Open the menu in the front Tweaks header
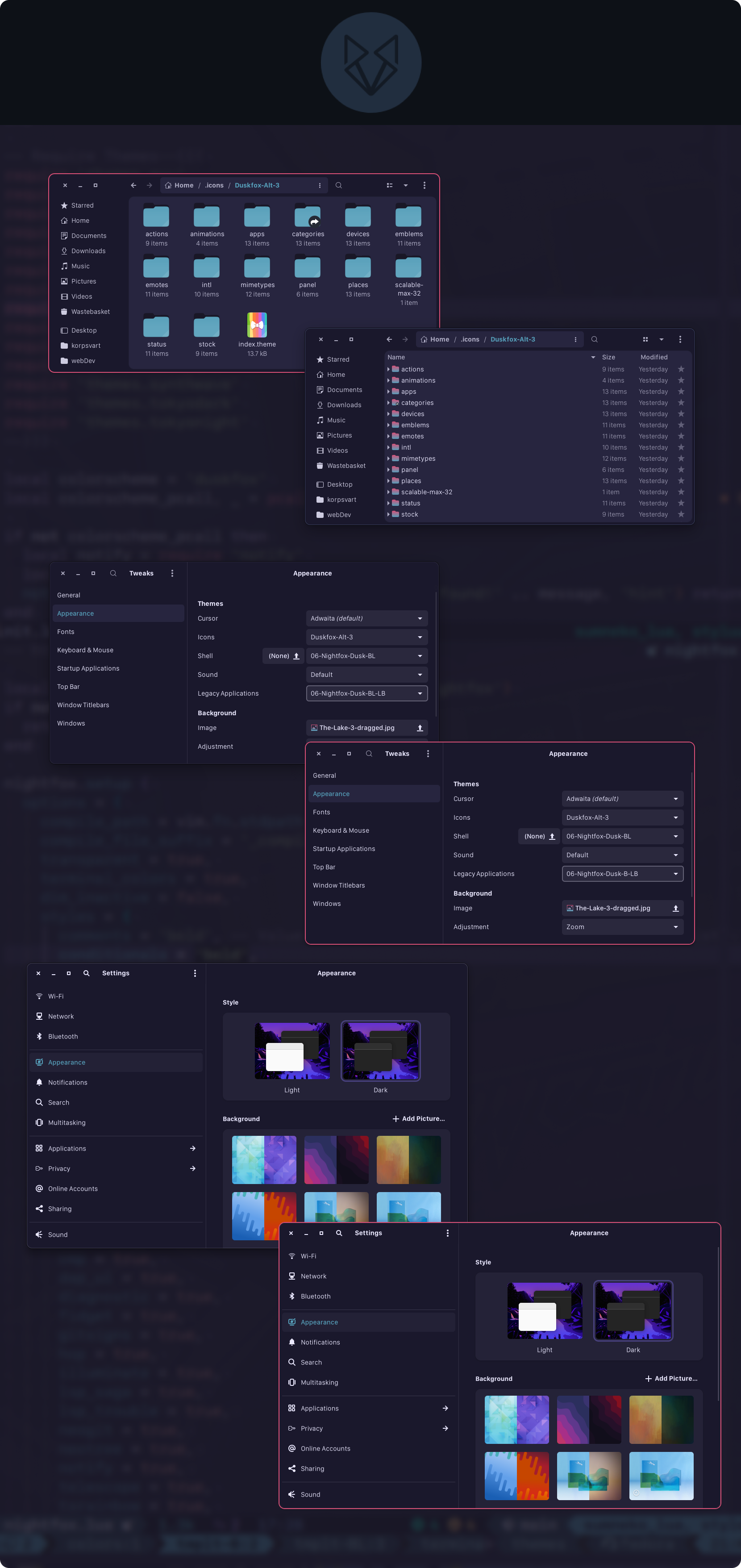The width and height of the screenshot is (741, 1568). coord(428,754)
